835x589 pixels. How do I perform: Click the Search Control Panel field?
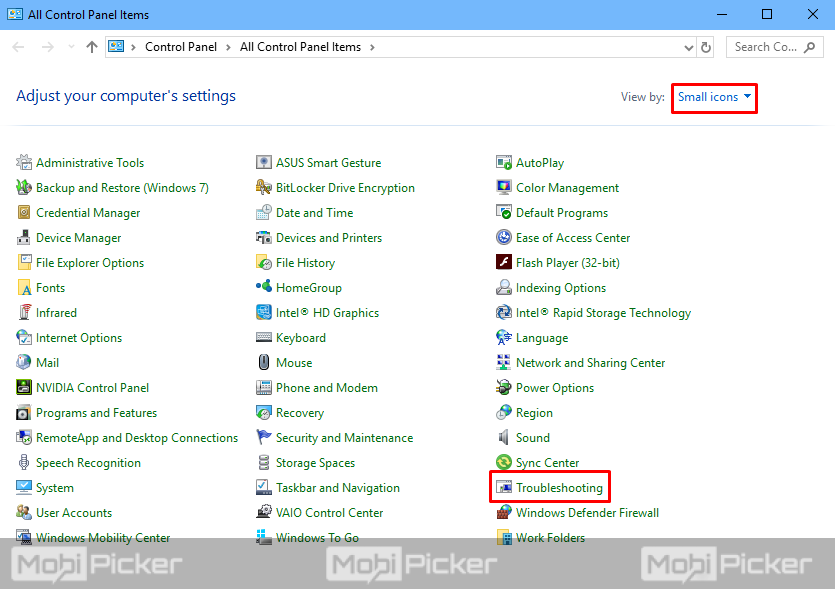pos(775,47)
